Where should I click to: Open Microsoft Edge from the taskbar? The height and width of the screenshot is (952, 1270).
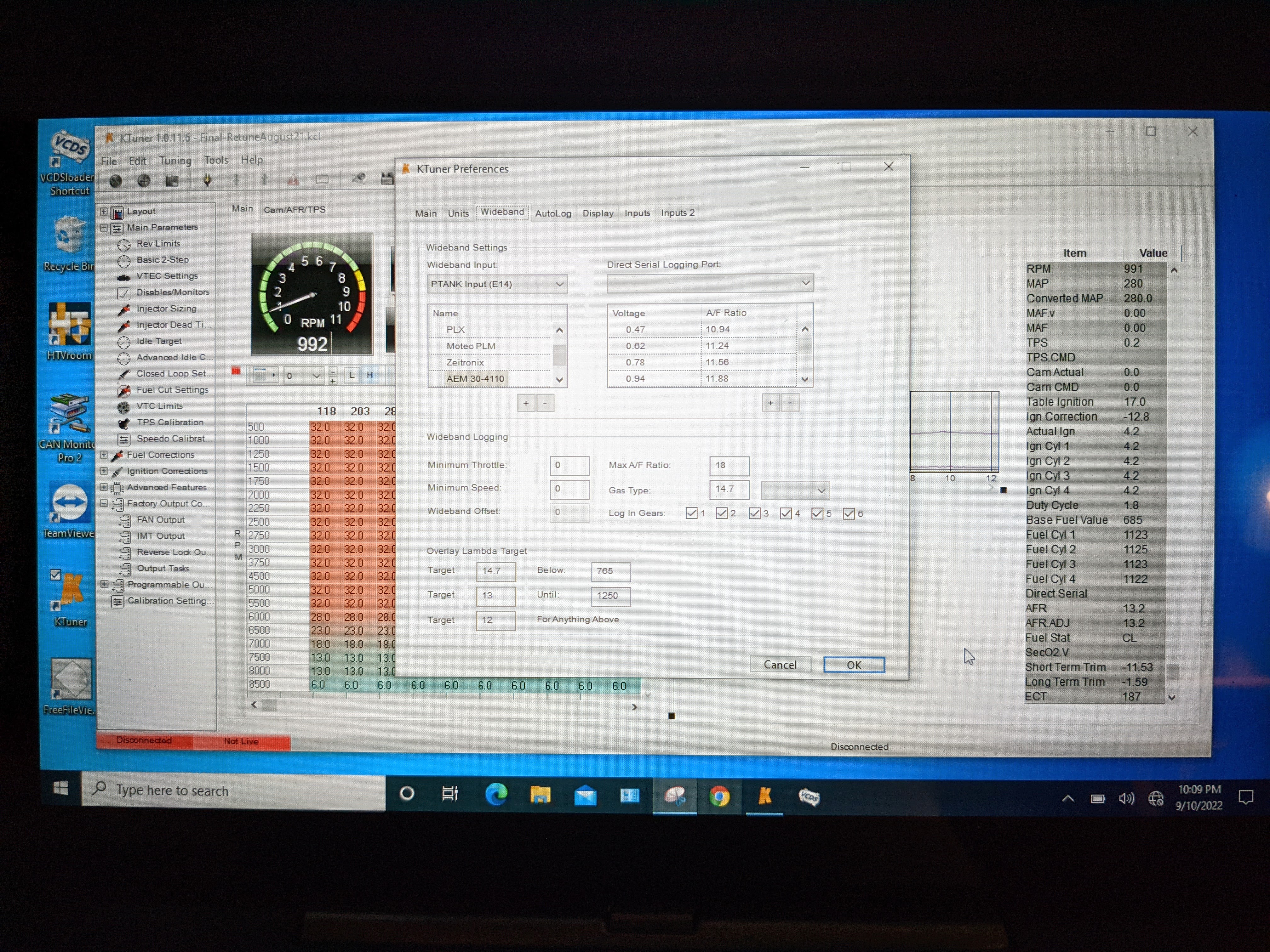pyautogui.click(x=496, y=795)
